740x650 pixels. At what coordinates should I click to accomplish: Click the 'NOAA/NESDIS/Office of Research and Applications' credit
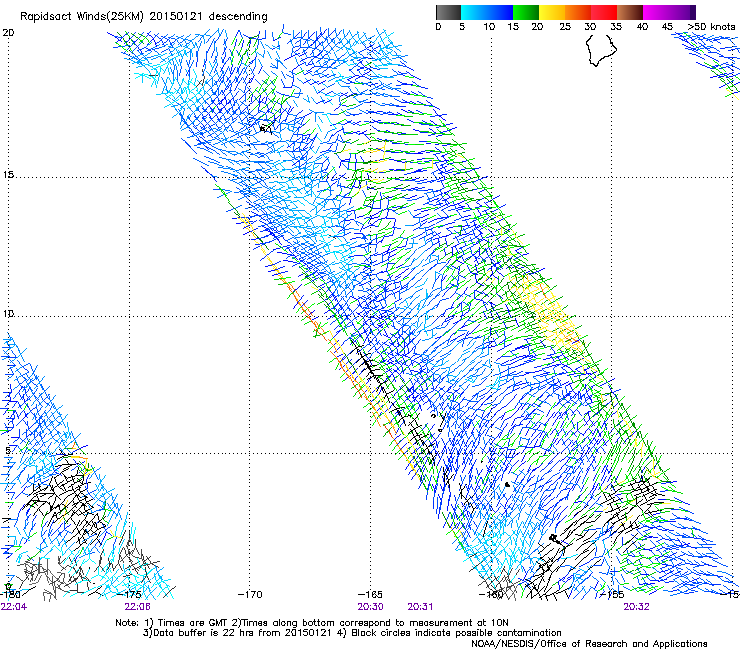coord(589,643)
